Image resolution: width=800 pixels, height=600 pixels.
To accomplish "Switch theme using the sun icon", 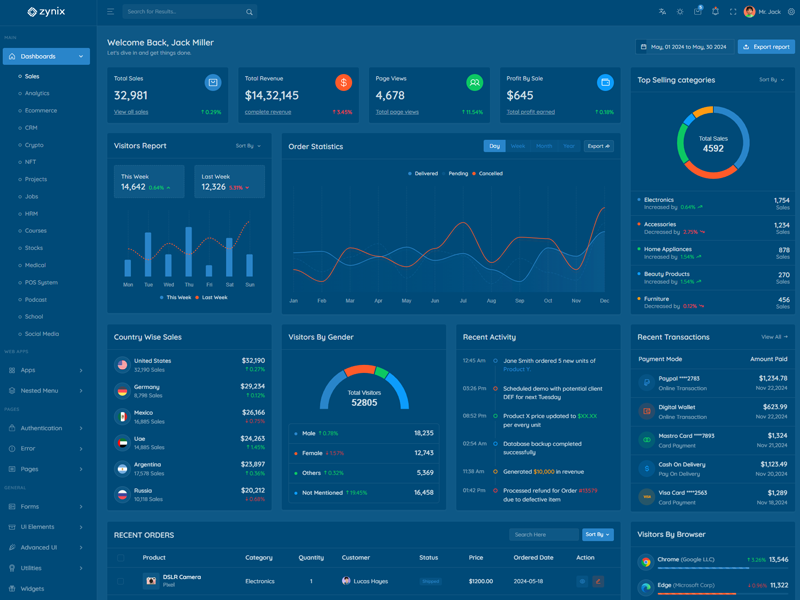I will [x=680, y=12].
